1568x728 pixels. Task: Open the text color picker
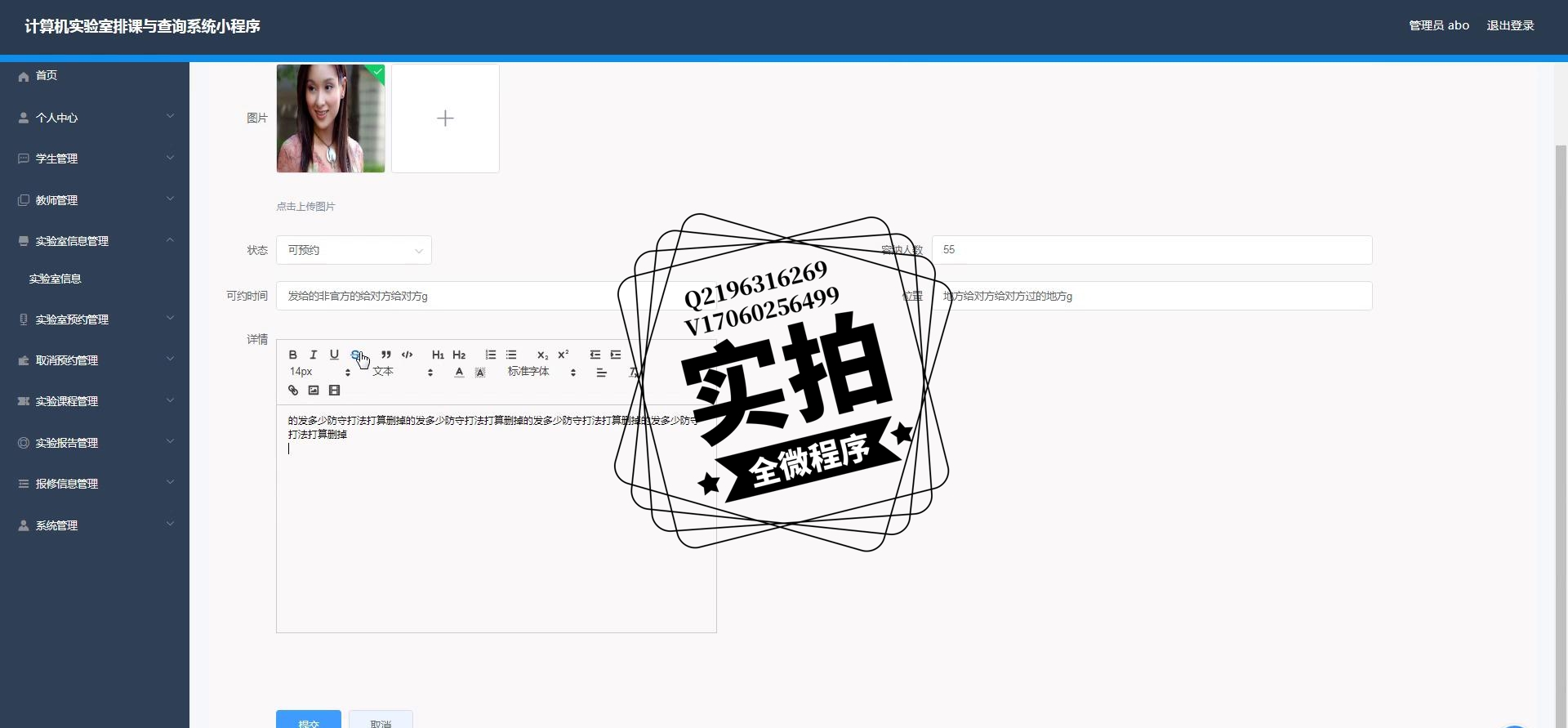point(459,373)
